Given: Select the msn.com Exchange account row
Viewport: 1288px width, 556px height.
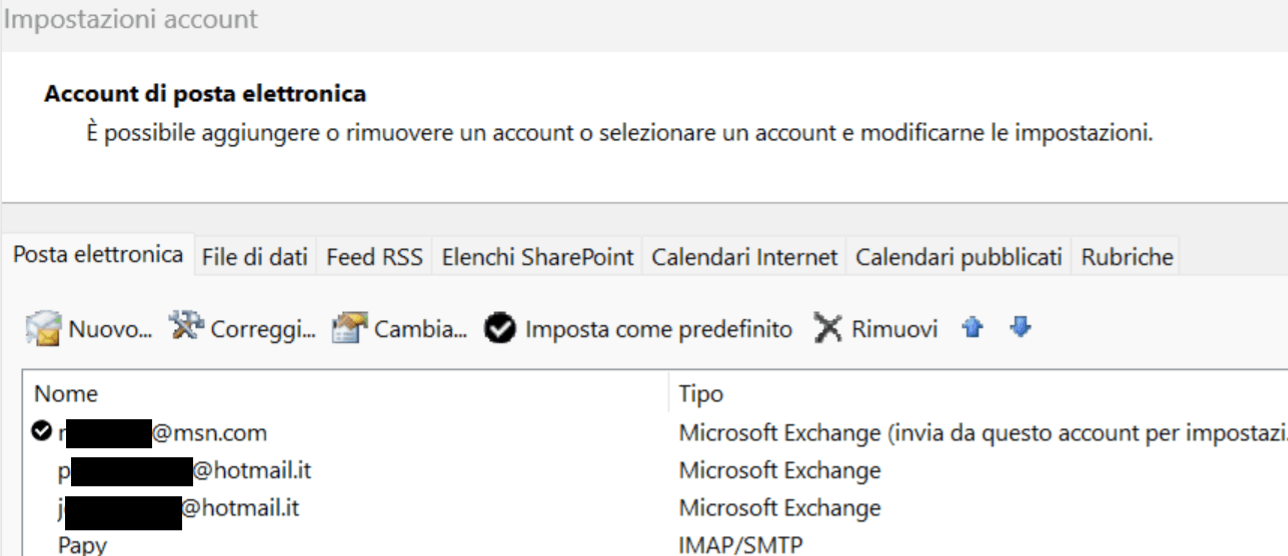Looking at the screenshot, I should point(655,433).
